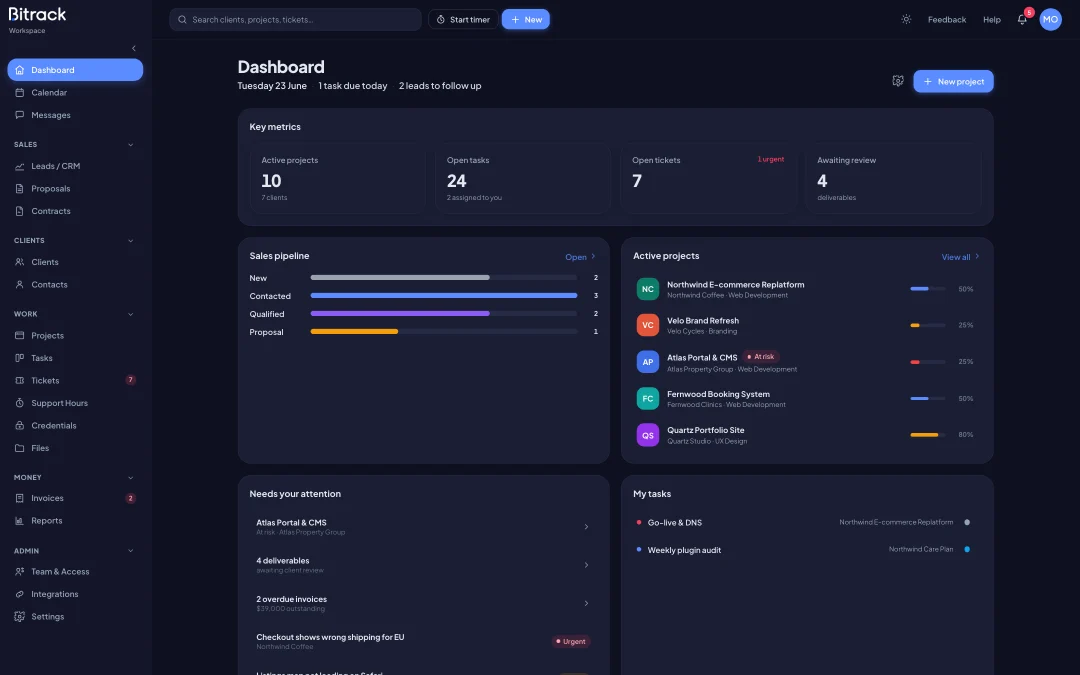Open the Tasks board icon
Screen dimensions: 1080x675
point(19,358)
